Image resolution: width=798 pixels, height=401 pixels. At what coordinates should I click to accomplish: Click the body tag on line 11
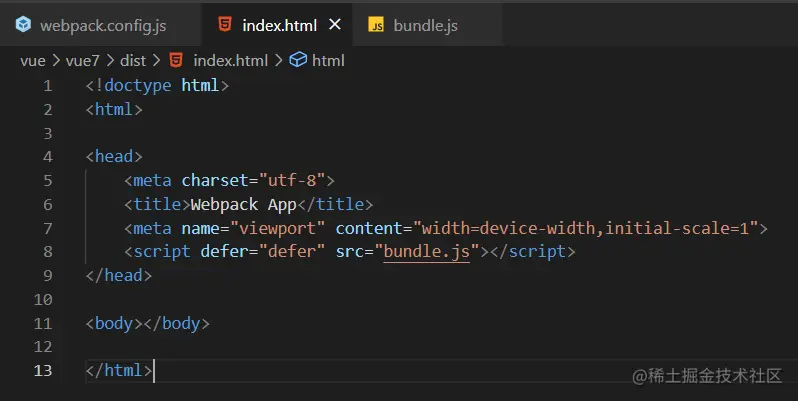pos(148,323)
